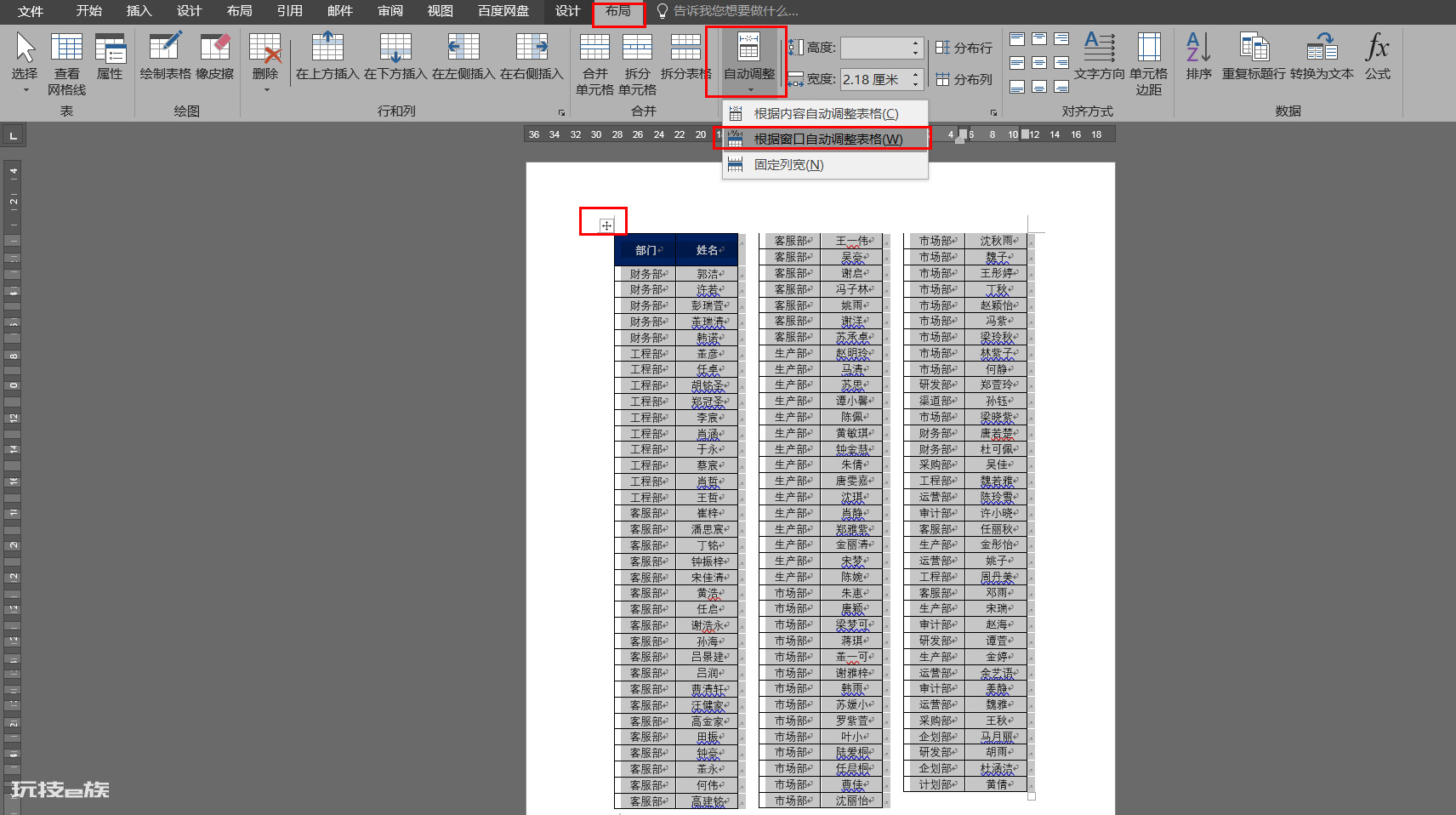Switch to the 插入 tab
Viewport: 1456px width, 815px height.
[x=139, y=11]
